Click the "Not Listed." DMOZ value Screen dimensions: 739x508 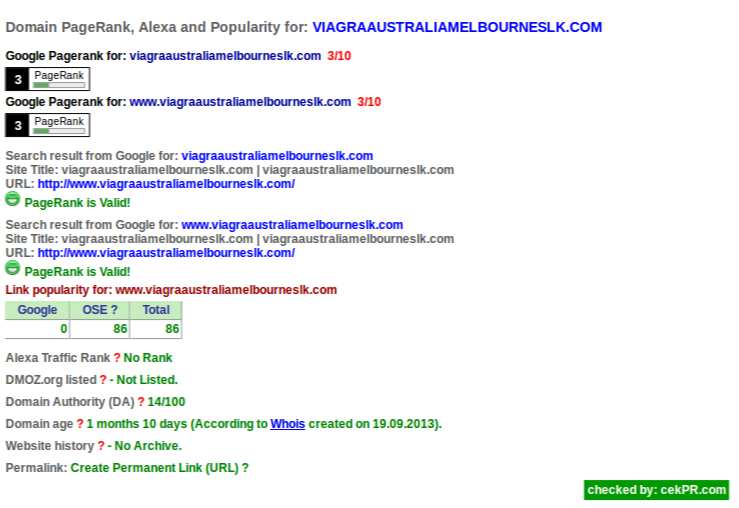tap(147, 380)
